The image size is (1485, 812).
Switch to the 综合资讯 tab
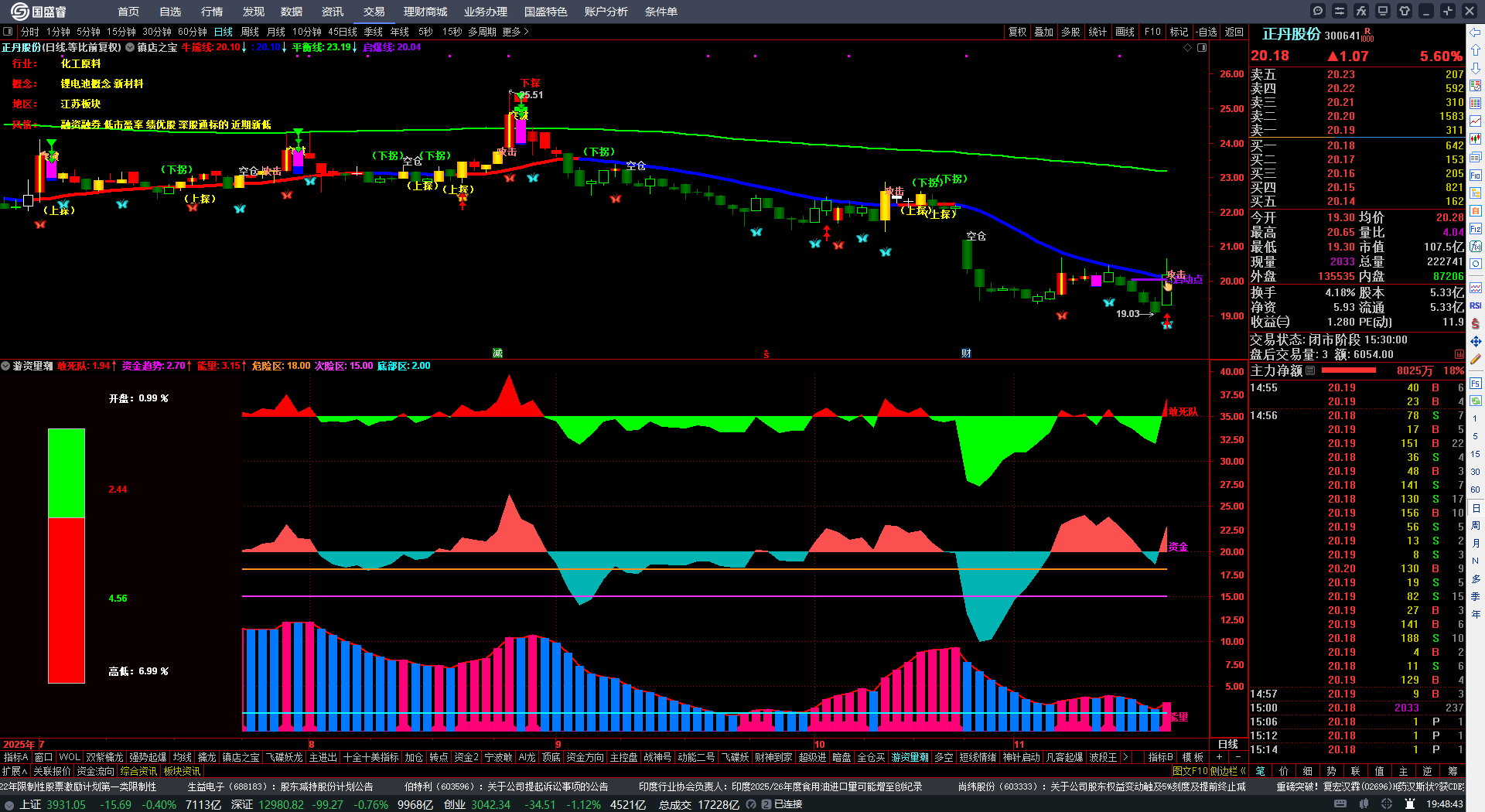pos(138,771)
